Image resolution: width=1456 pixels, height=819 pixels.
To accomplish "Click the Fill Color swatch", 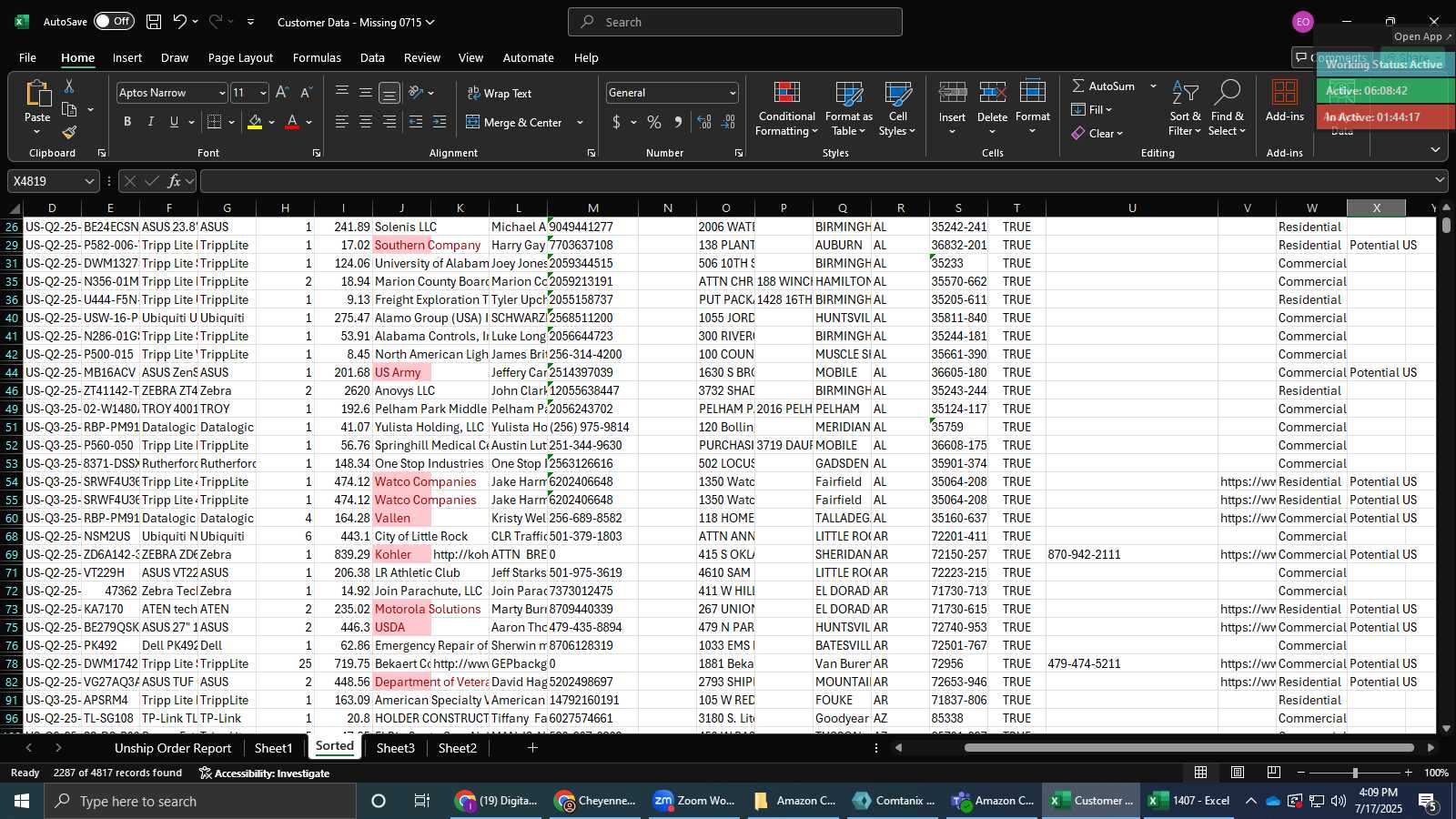I will [255, 122].
